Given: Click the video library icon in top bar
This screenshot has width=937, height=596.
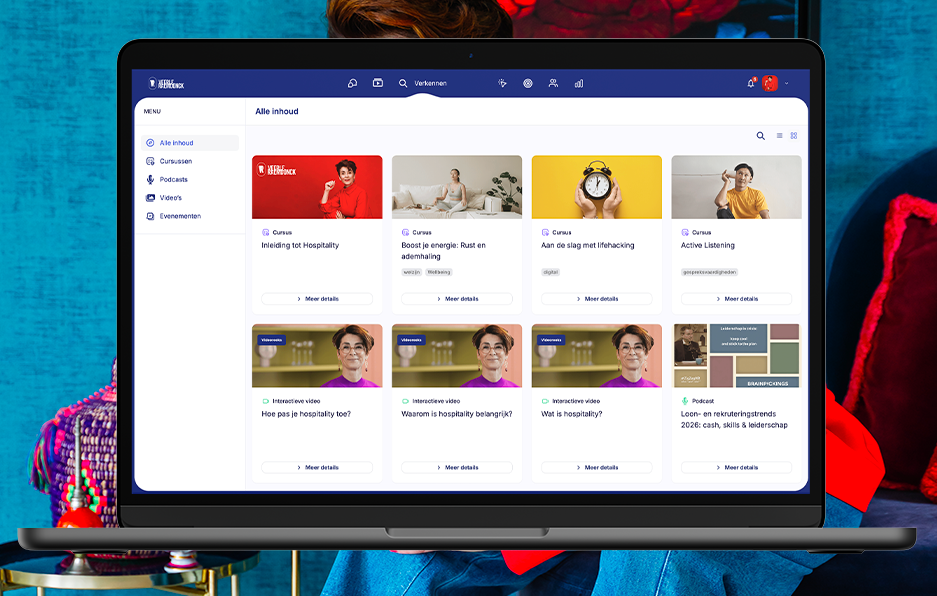Looking at the screenshot, I should pos(378,83).
